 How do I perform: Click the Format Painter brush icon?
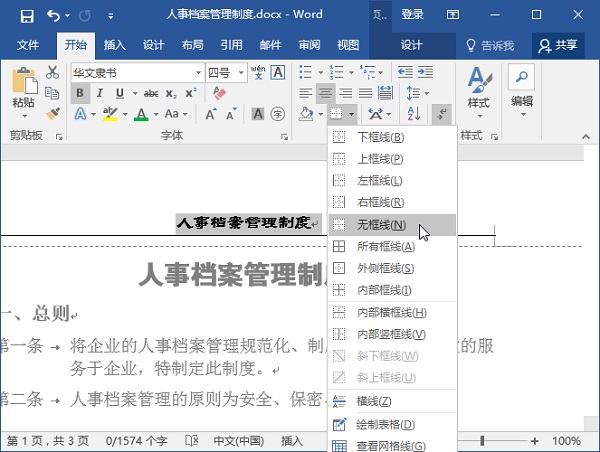point(53,114)
